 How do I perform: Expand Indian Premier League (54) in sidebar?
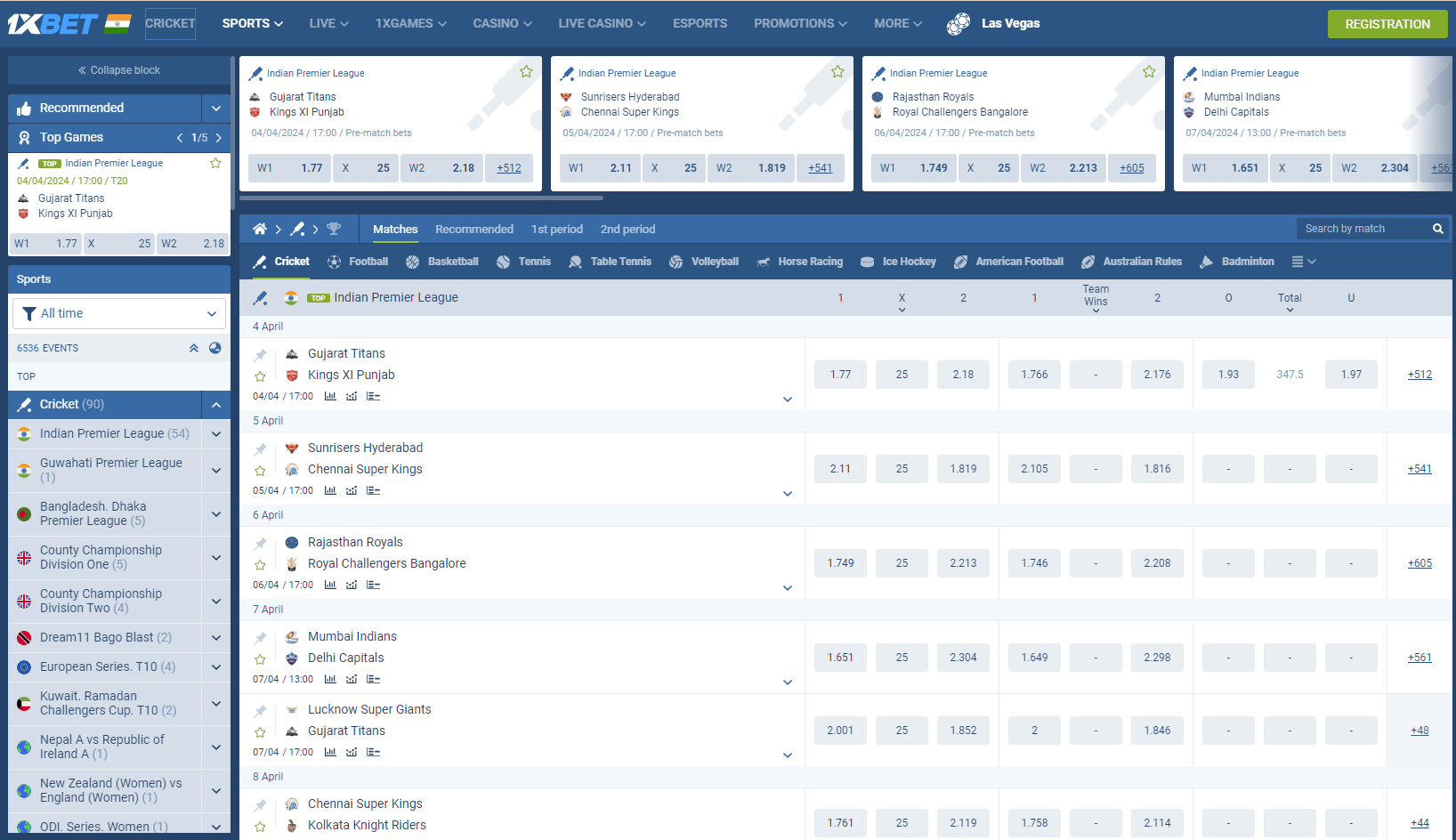(215, 434)
